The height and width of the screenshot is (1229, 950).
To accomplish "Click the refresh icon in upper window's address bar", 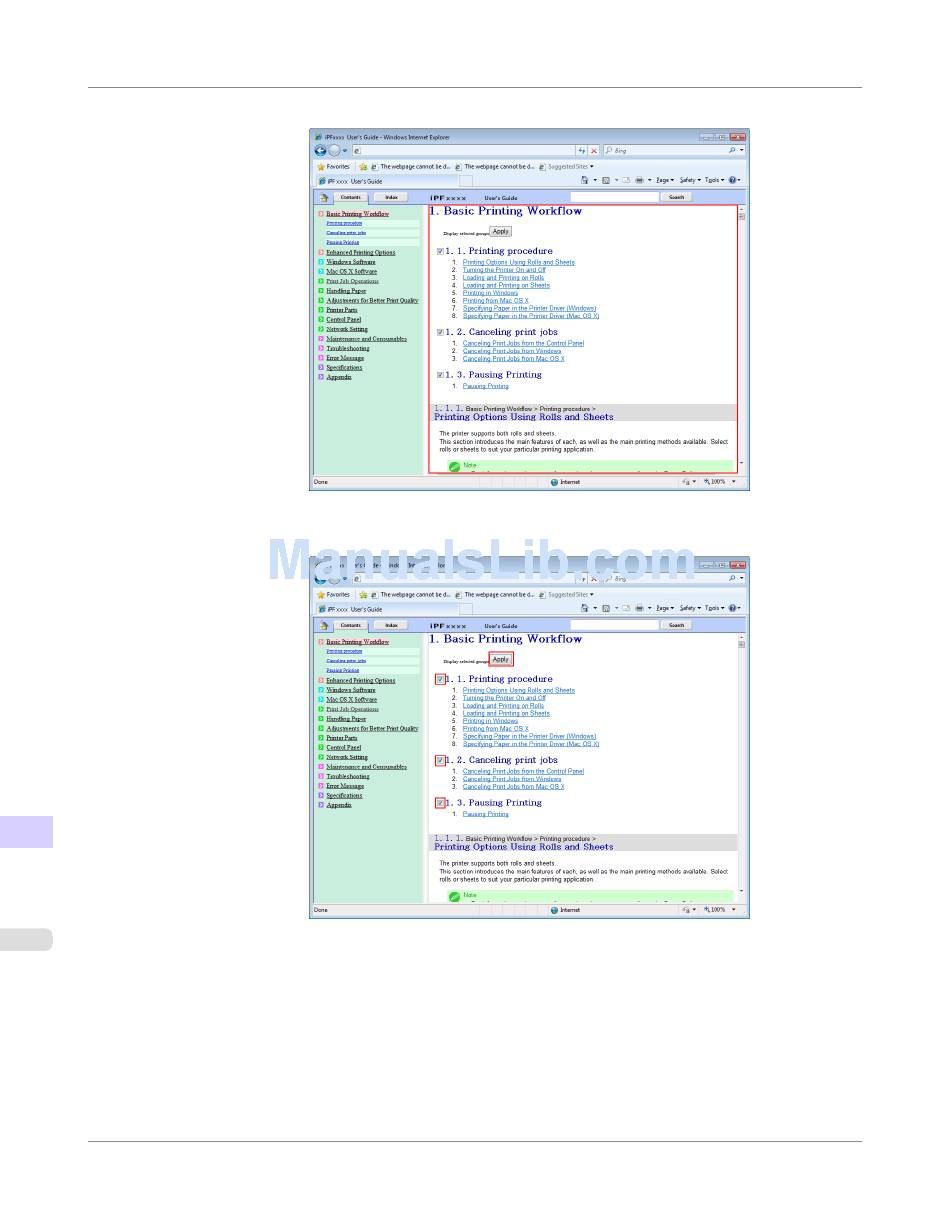I will [583, 150].
